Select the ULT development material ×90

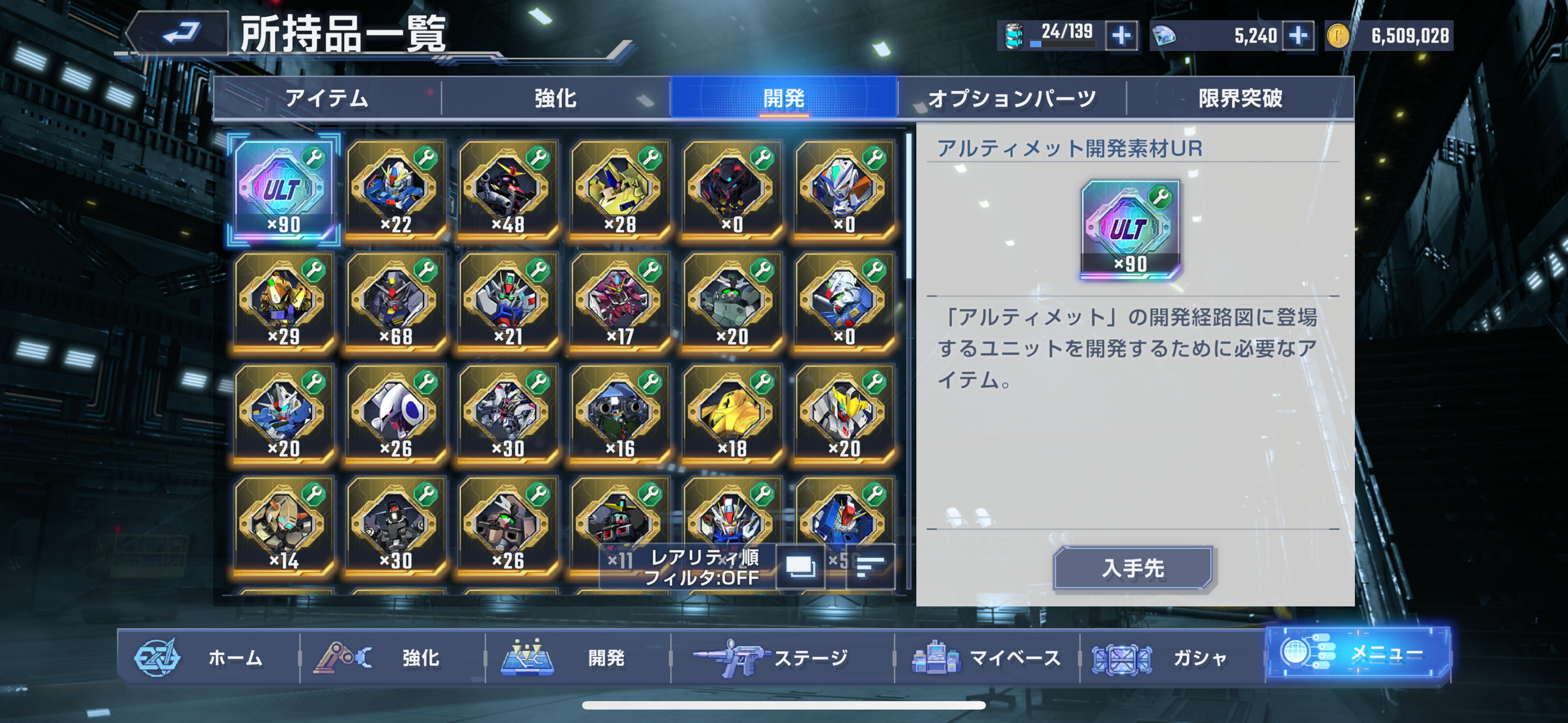(x=284, y=189)
